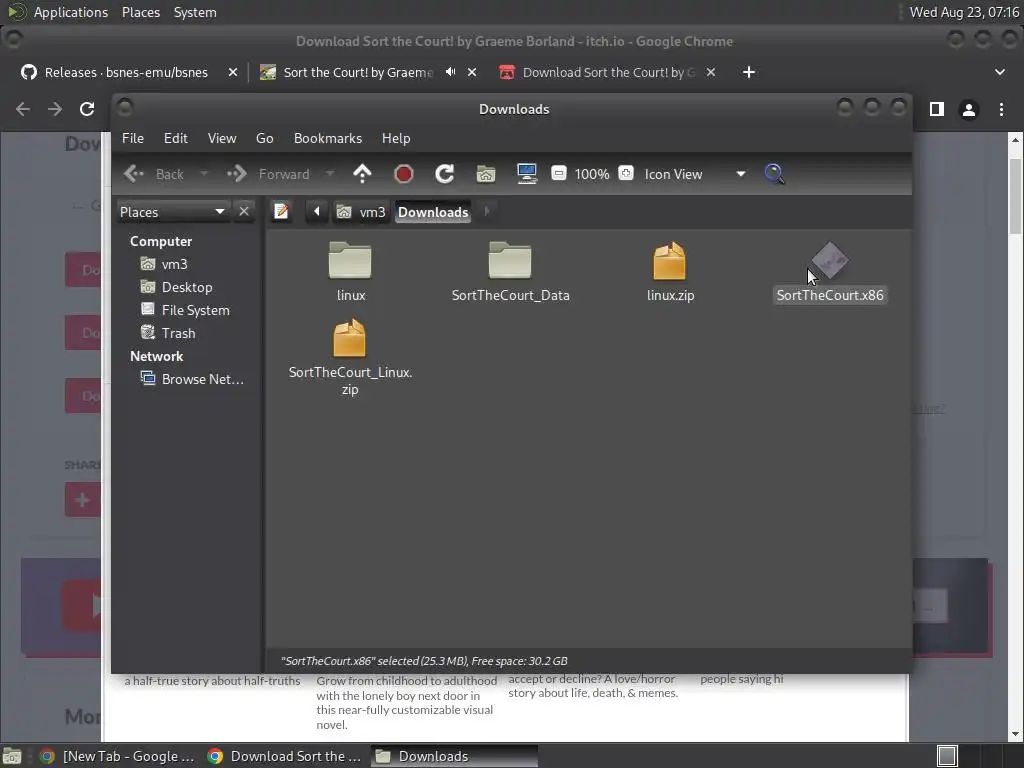
Task: Select the SortTheCourt_Linux.zip archive
Action: pos(349,338)
